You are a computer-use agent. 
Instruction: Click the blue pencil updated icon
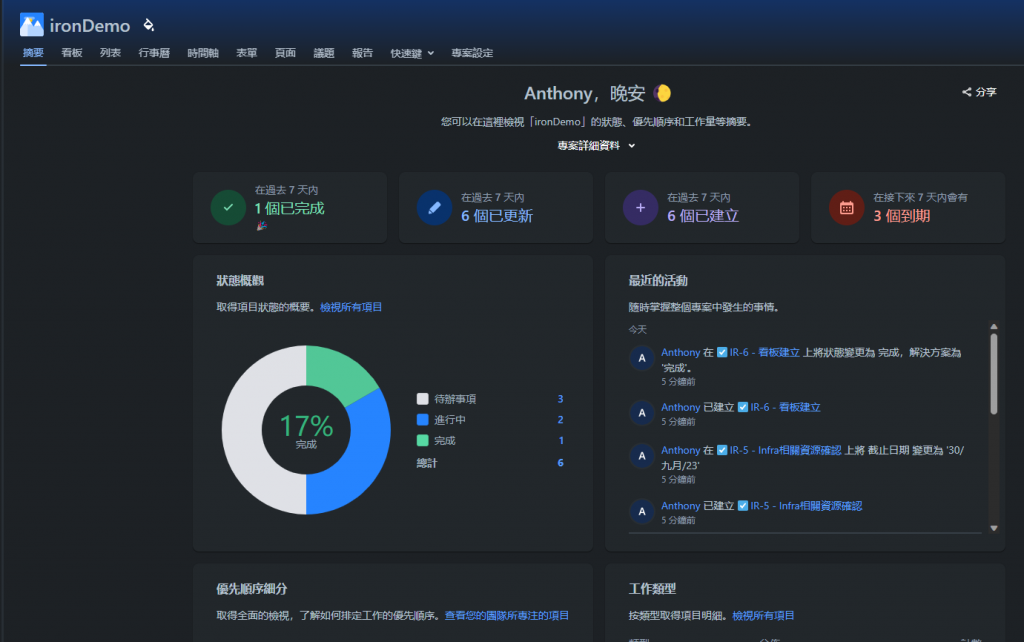tap(434, 208)
